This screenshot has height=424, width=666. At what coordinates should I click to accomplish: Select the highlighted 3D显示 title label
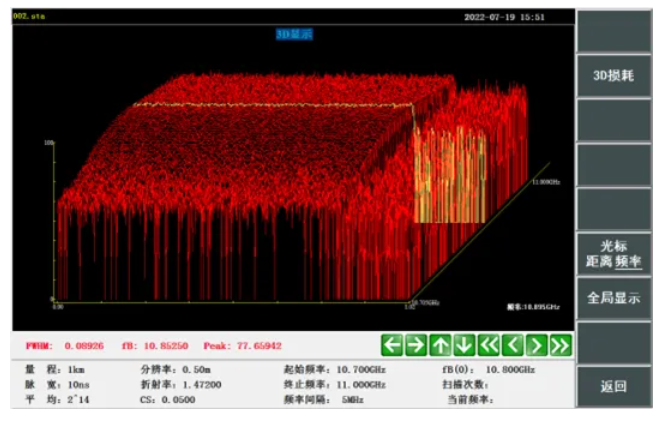coord(294,34)
